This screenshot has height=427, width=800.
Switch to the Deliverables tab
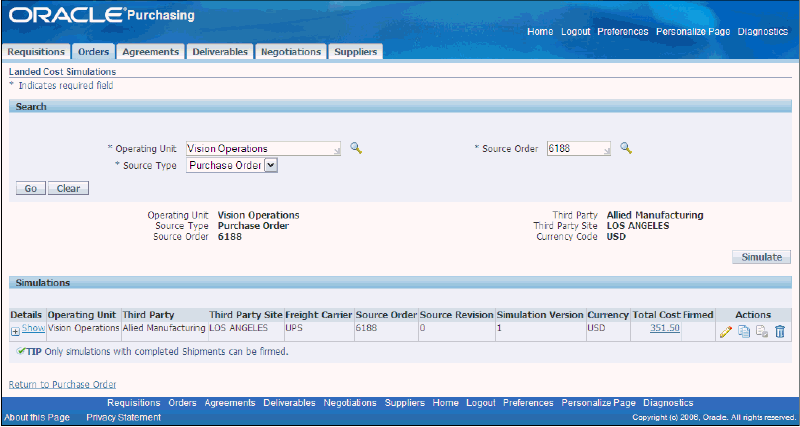tap(220, 52)
